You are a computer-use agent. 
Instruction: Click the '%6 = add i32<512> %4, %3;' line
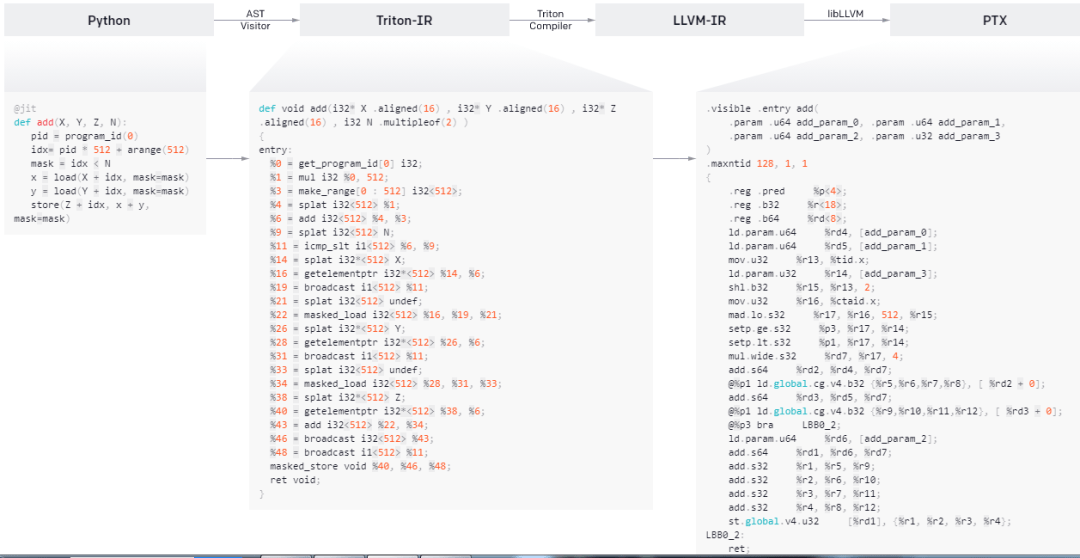pos(341,218)
